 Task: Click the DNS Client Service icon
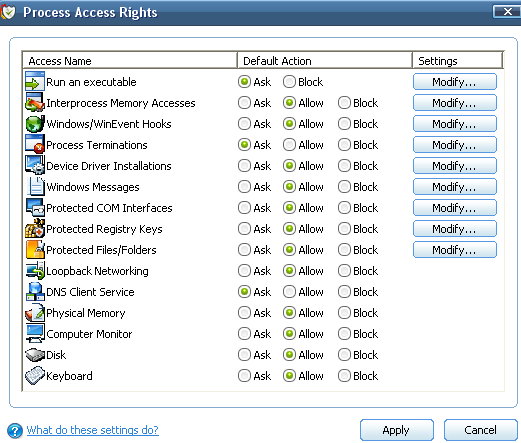35,291
